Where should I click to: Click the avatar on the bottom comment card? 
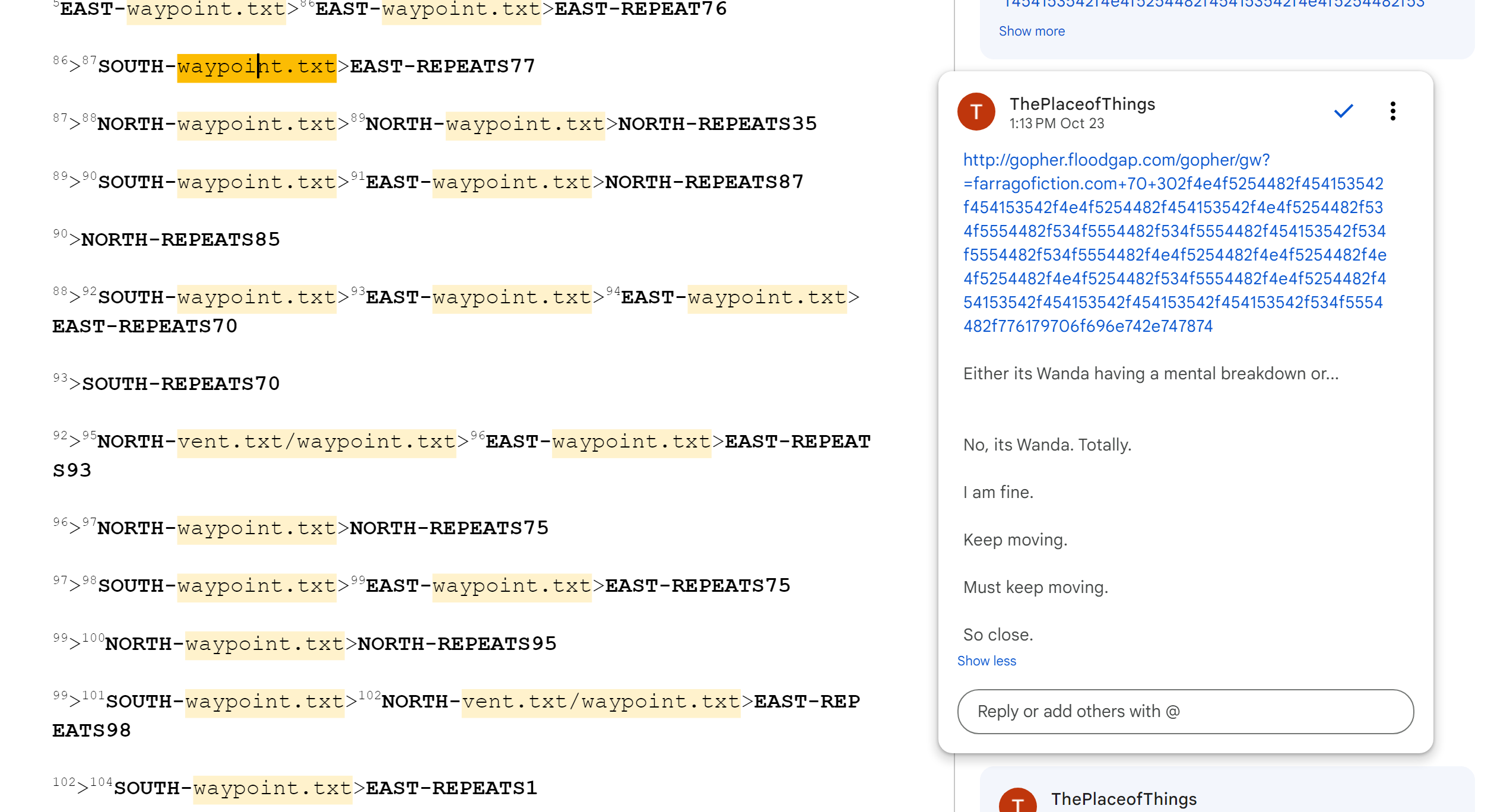[x=1017, y=802]
